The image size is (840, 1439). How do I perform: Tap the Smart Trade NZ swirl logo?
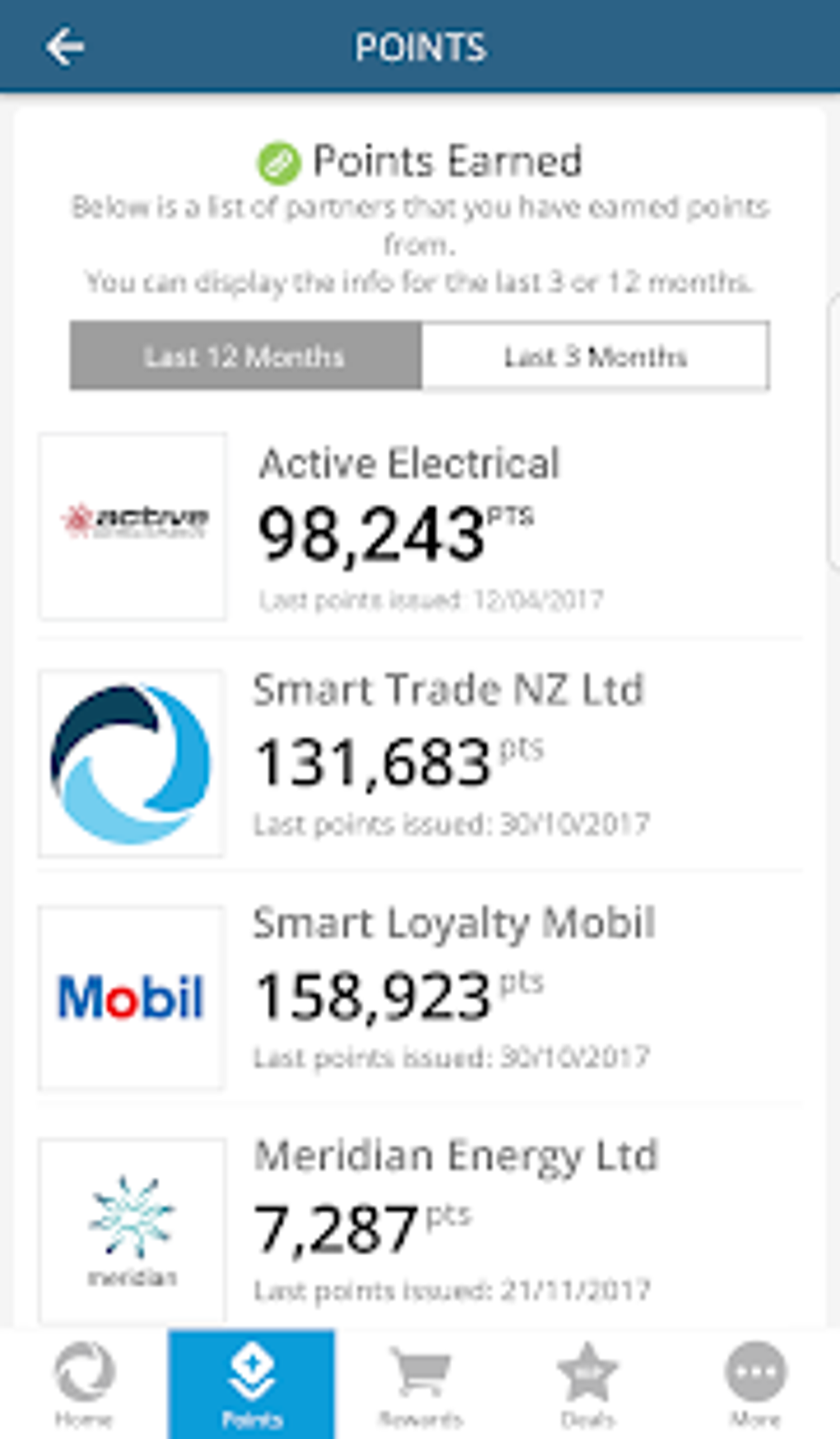coord(131,764)
